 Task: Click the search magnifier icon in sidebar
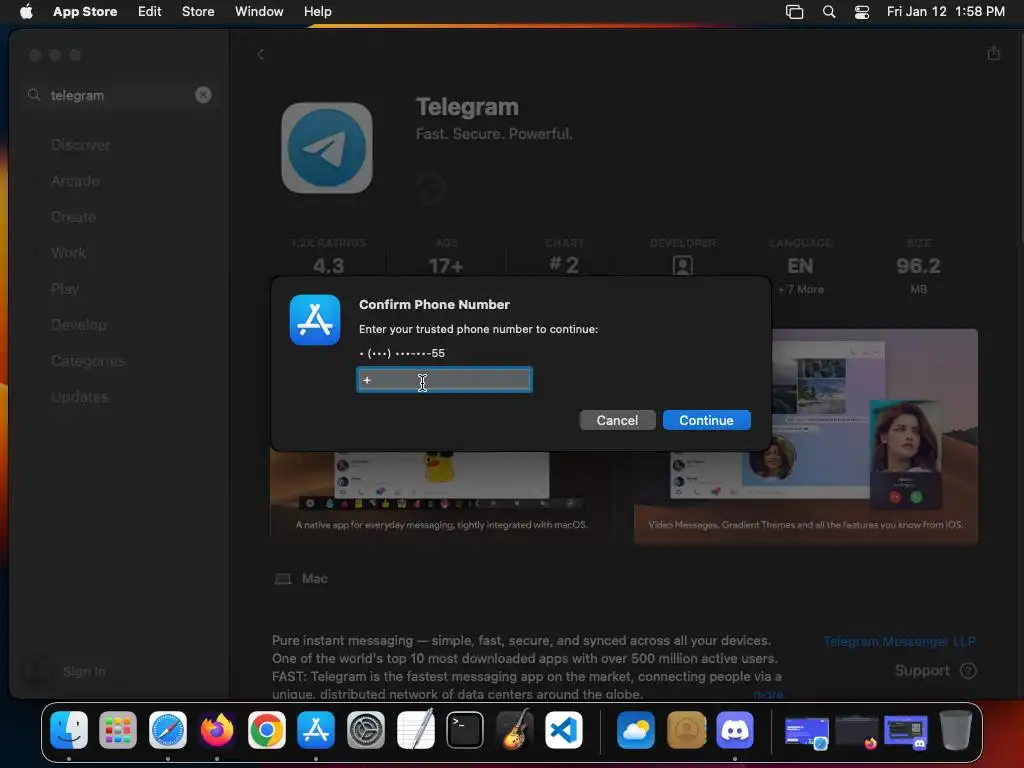tap(34, 95)
